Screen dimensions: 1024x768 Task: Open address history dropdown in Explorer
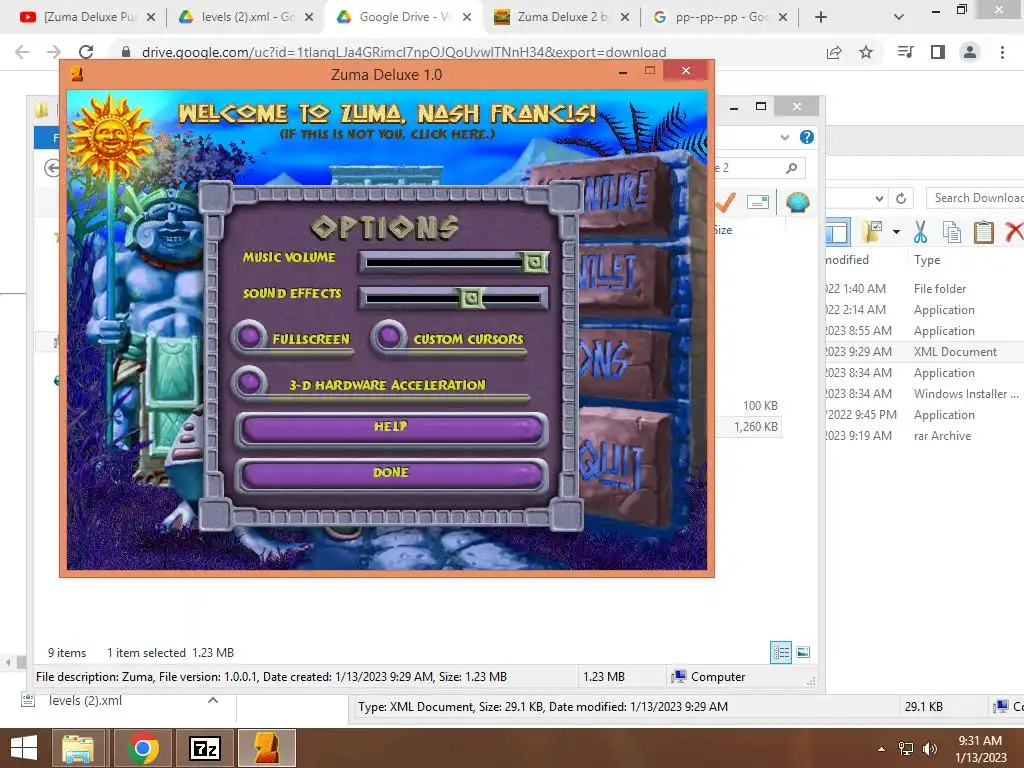tap(880, 199)
